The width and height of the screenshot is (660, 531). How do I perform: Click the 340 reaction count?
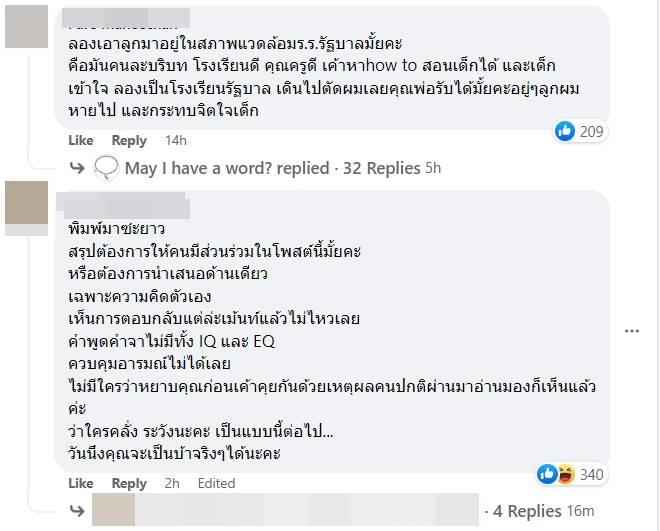[592, 474]
